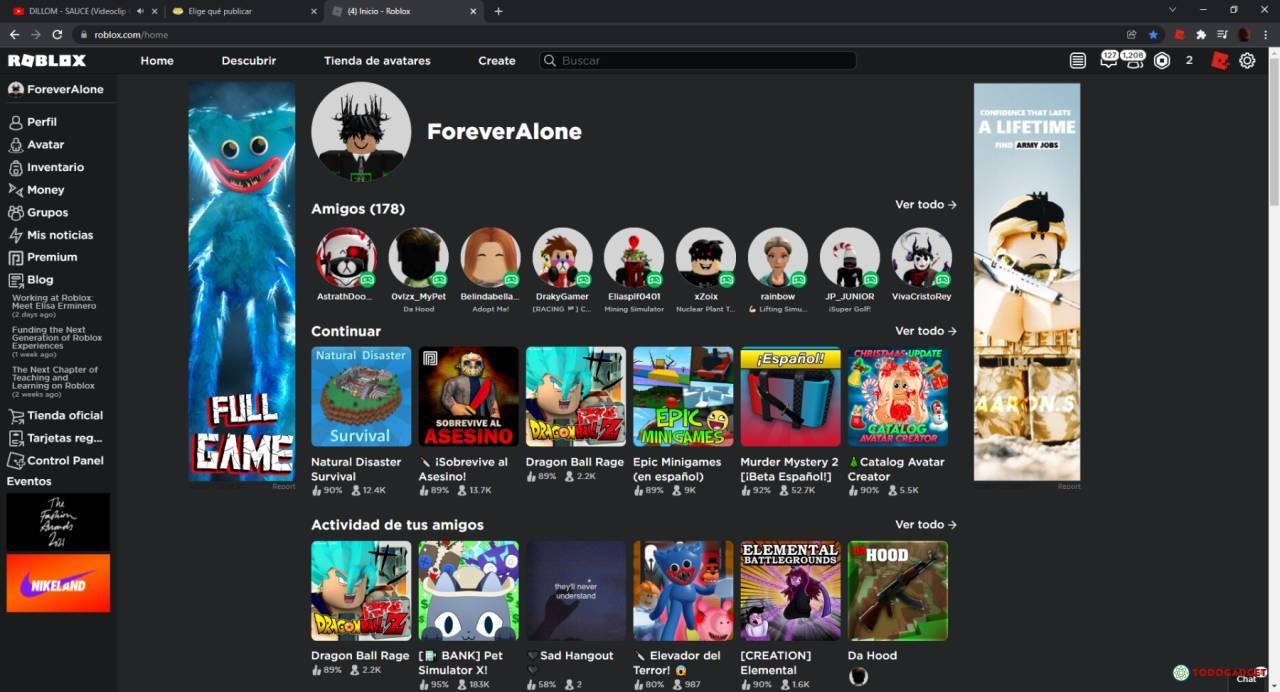Go to Home in Roblox navbar

click(x=157, y=61)
